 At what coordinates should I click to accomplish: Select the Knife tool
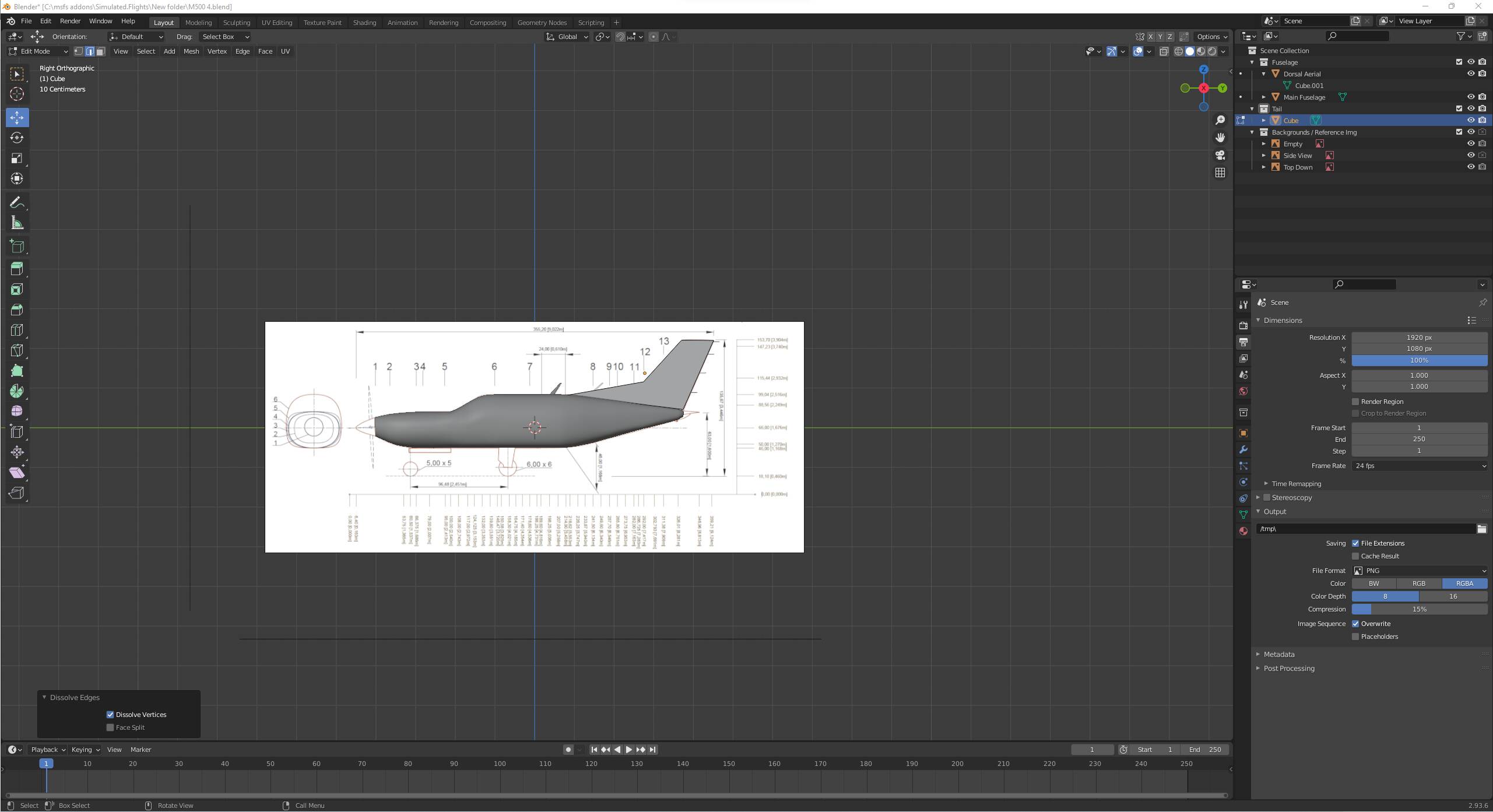17,350
